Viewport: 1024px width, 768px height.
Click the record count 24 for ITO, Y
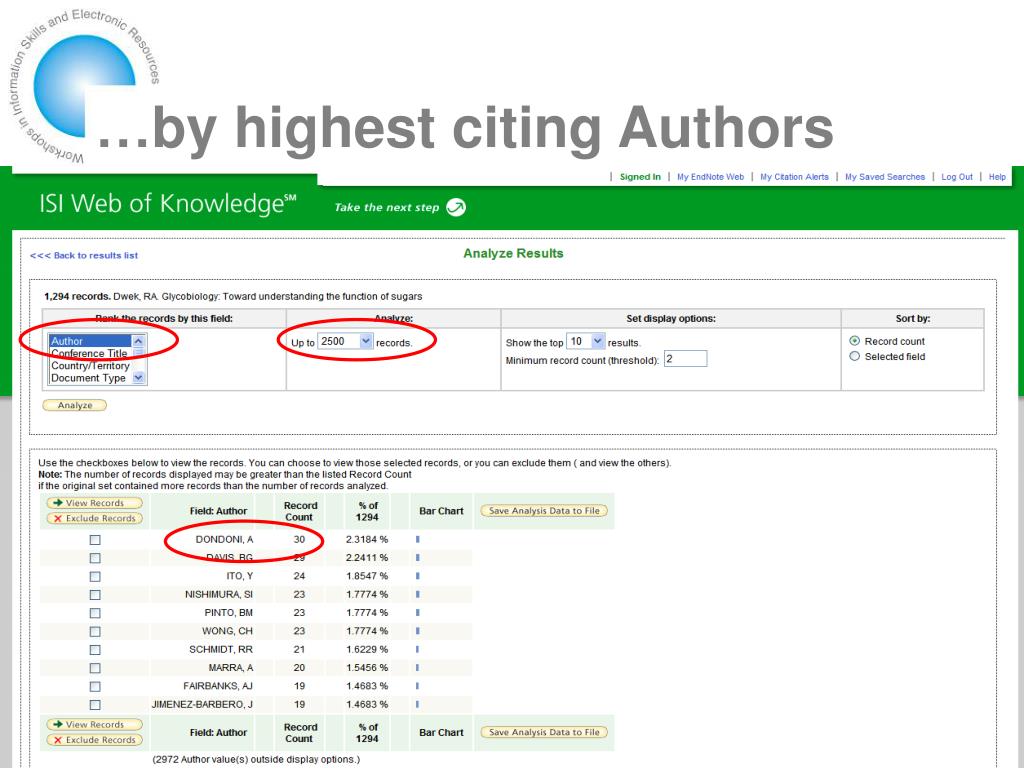tap(299, 576)
